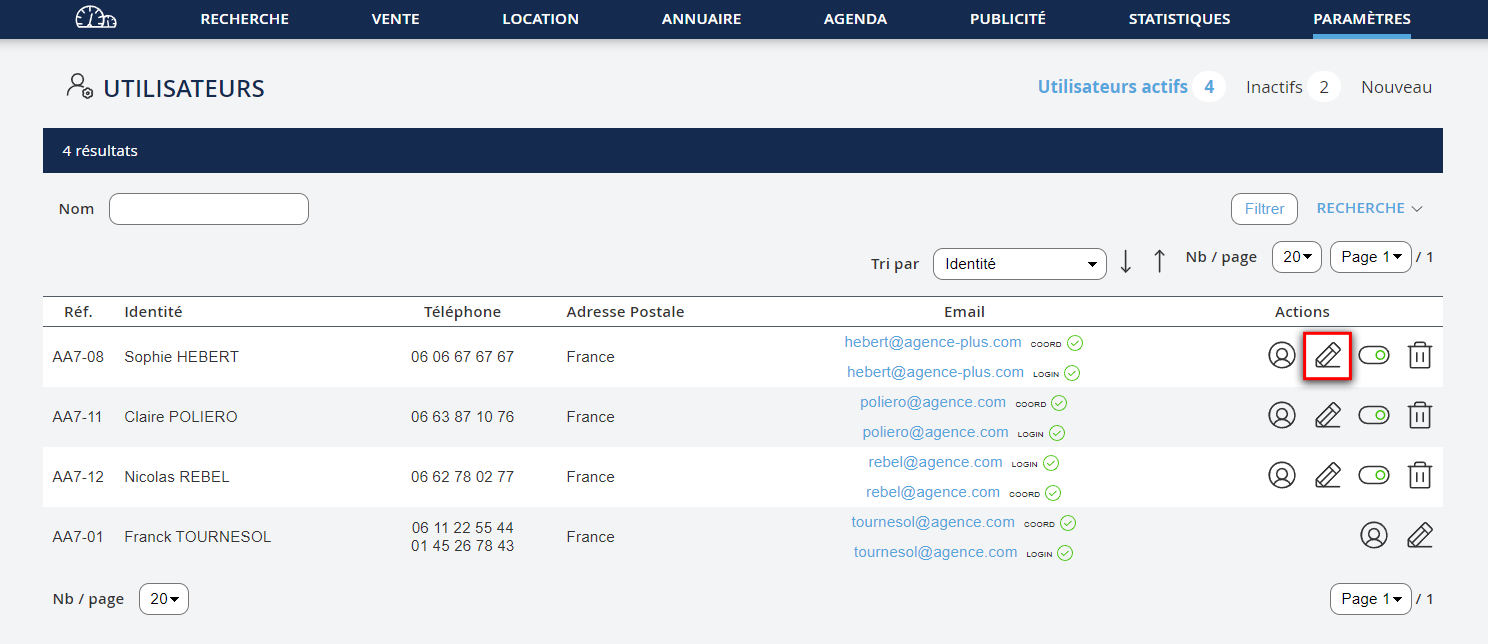1488x644 pixels.
Task: Sort ascending with the up arrow
Action: [x=1159, y=262]
